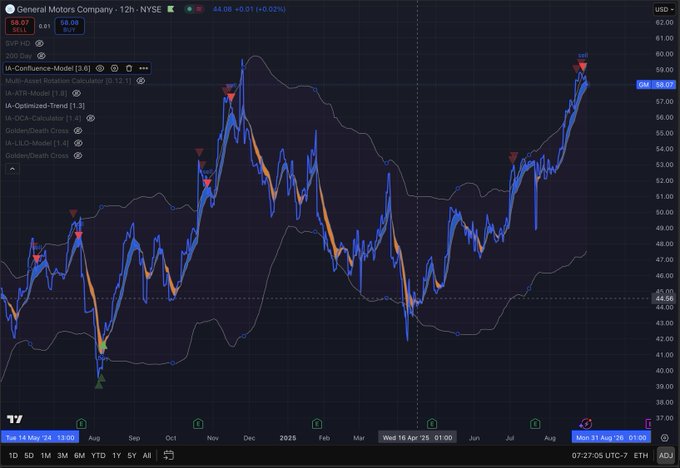Click the GM 58.07 price label
The image size is (680, 468).
656,85
